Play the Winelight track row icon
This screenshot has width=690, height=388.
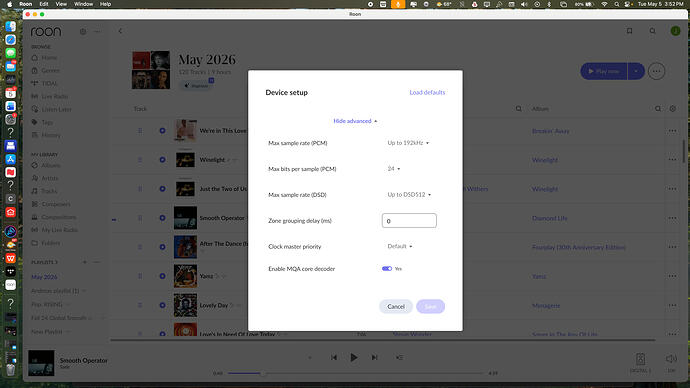point(162,160)
